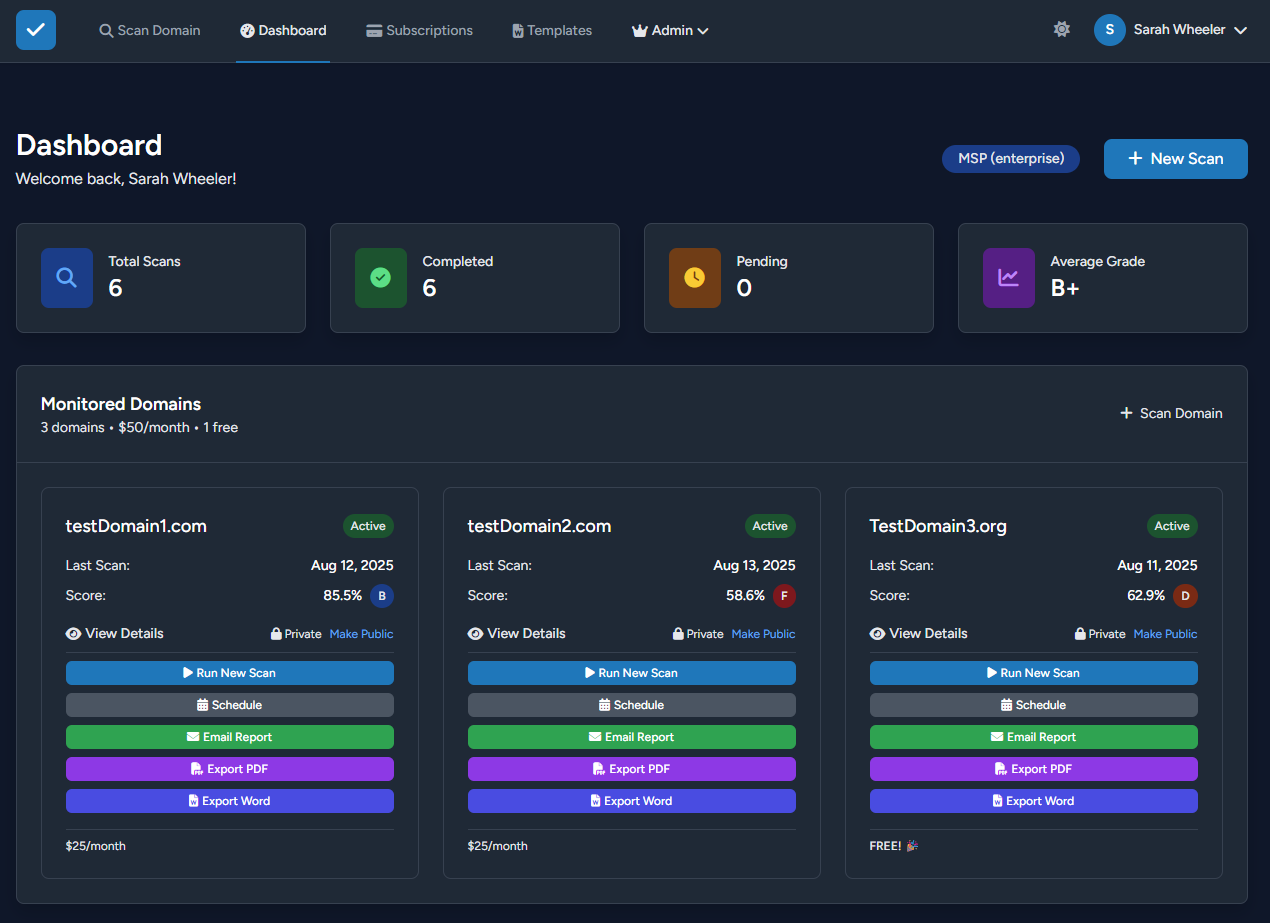Screen dimensions: 1270x923
Task: Click the chart icon on Average Grade card
Action: [x=1009, y=277]
